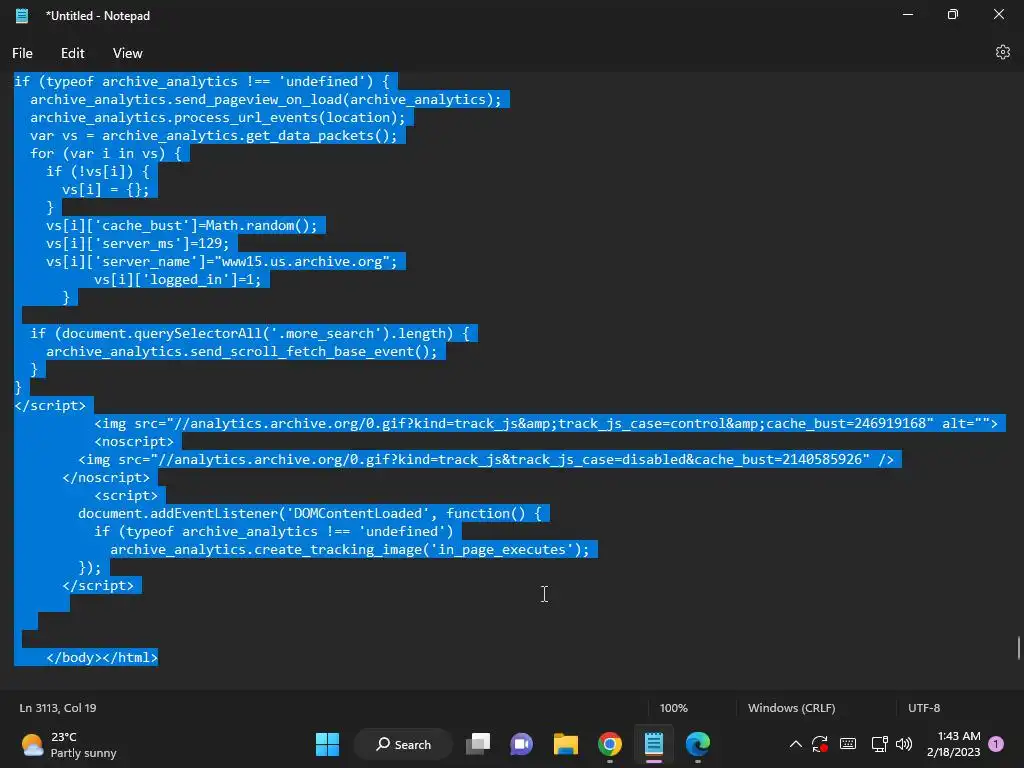Viewport: 1024px width, 768px height.
Task: Open Notepad settings gear
Action: click(x=1002, y=52)
